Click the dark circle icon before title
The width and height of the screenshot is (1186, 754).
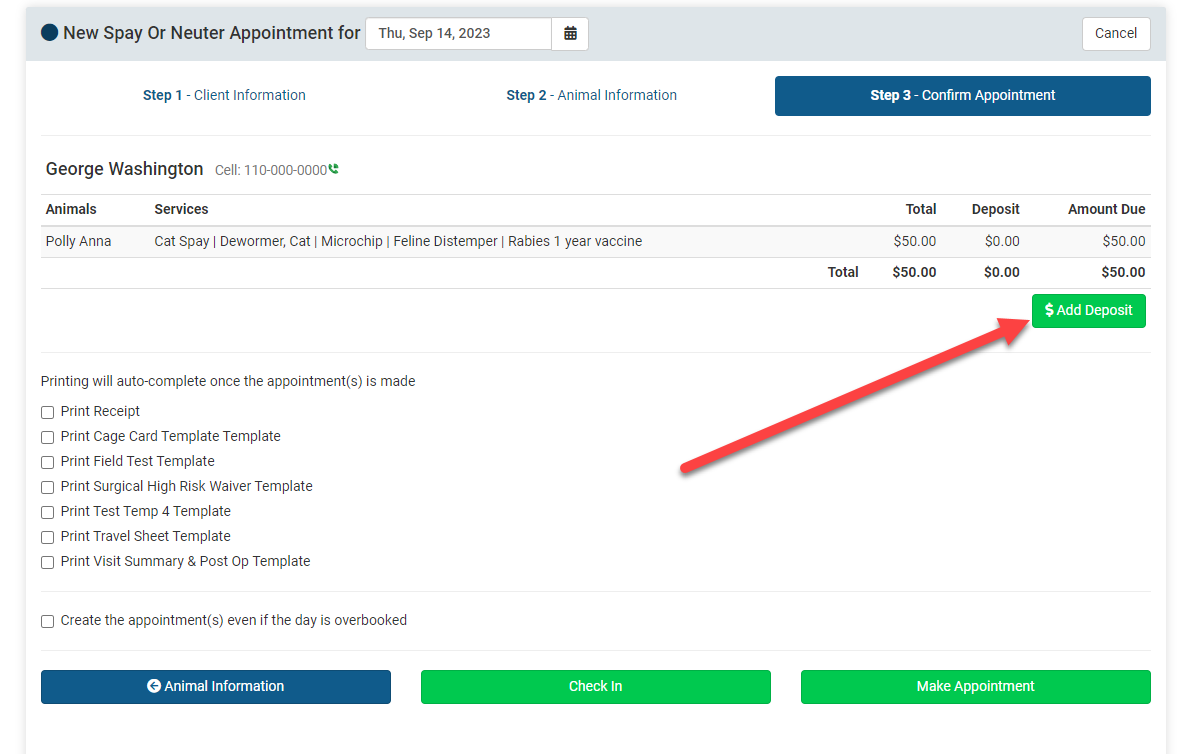[x=50, y=33]
